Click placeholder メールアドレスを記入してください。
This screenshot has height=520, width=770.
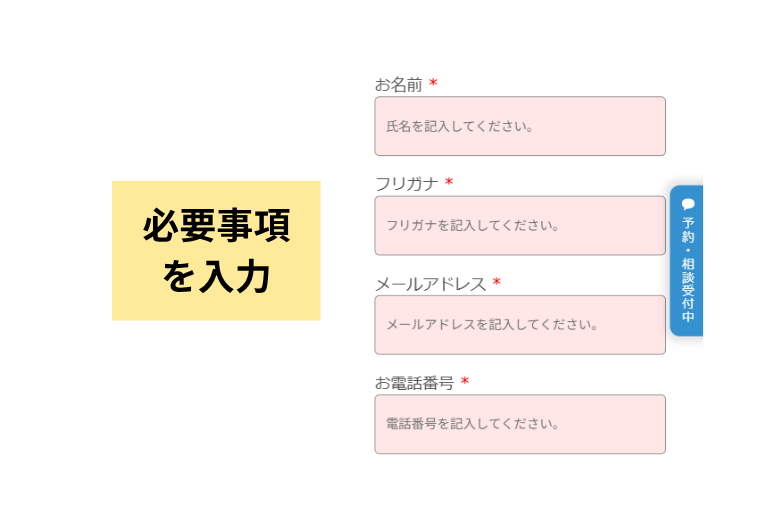492,325
